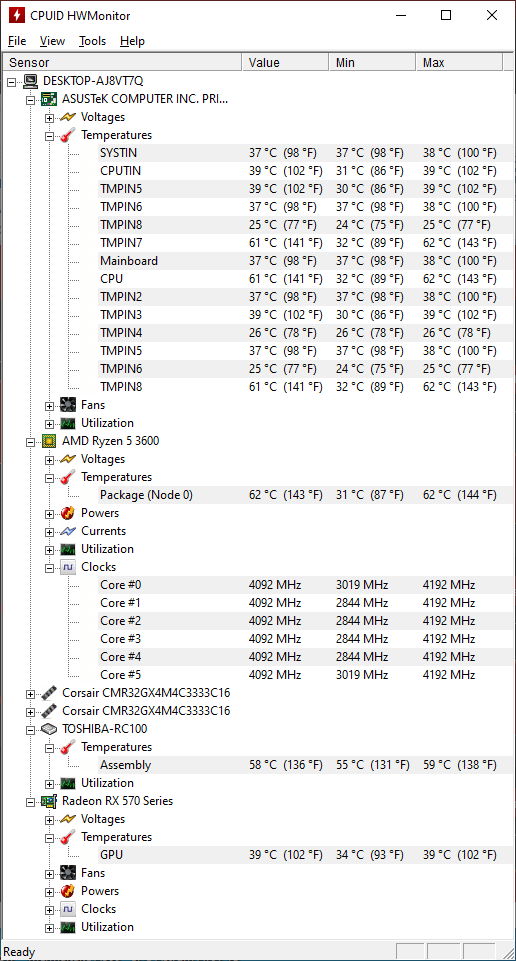This screenshot has width=516, height=961.
Task: Collapse the Radeon RX 570 Series node
Action: [x=31, y=801]
